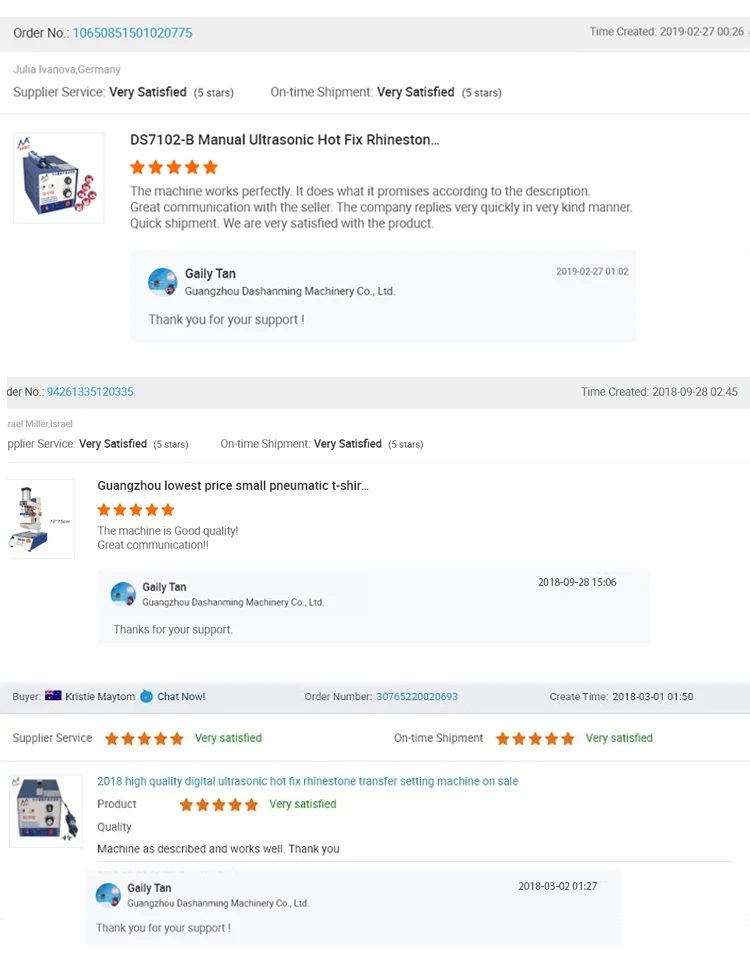Viewport: 750px width, 968px height.
Task: Open order number 94261335120335 link
Action: pyautogui.click(x=90, y=392)
